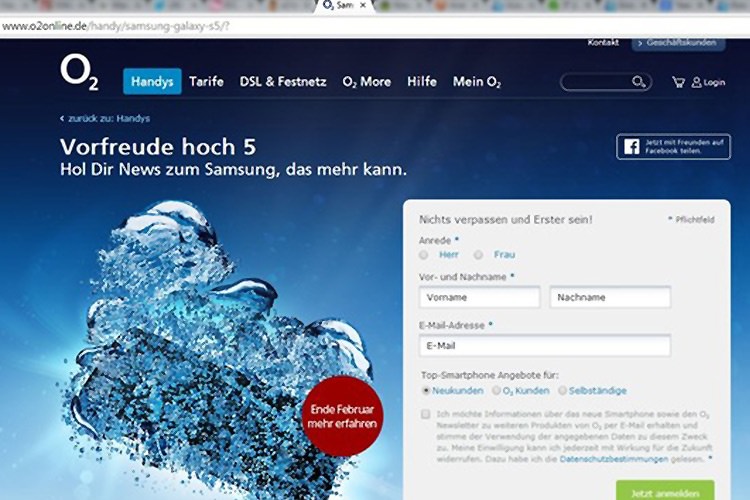The width and height of the screenshot is (750, 500).
Task: Focus the Nachname input field
Action: point(610,297)
